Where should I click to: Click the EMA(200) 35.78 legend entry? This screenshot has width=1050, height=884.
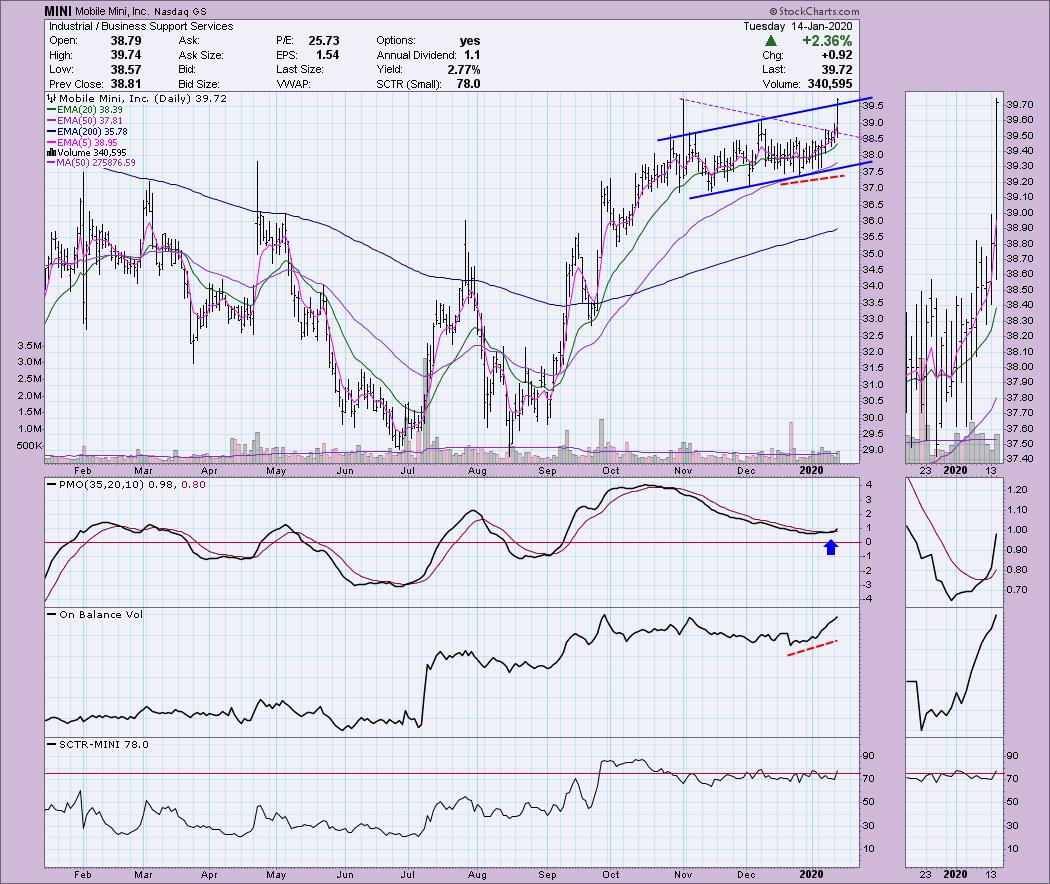point(87,131)
